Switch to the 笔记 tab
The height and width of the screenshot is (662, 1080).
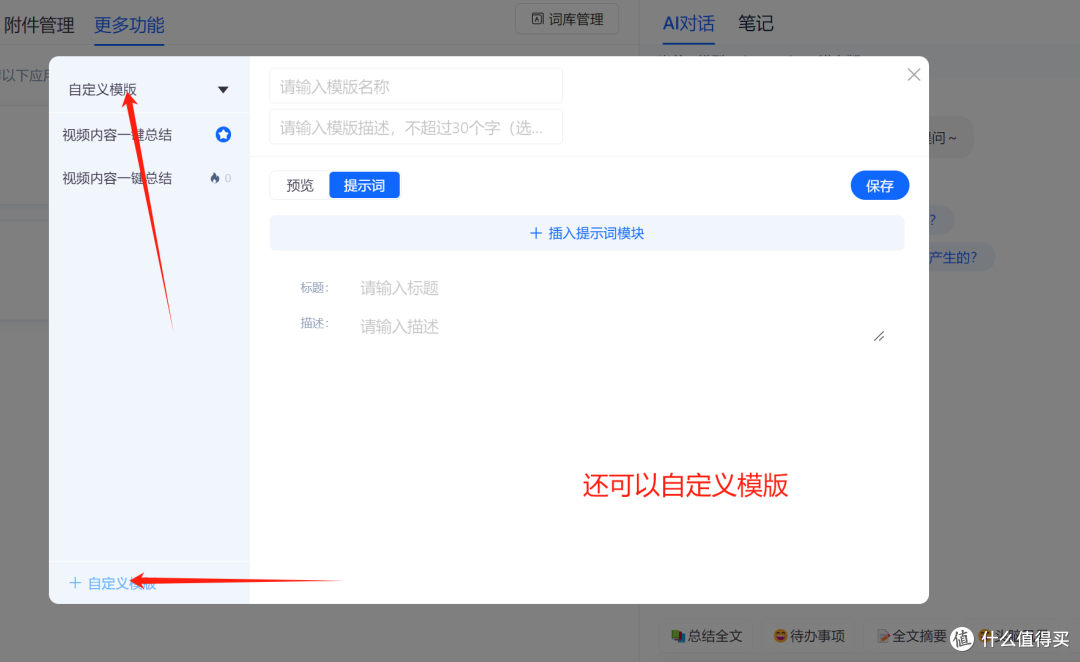[756, 23]
